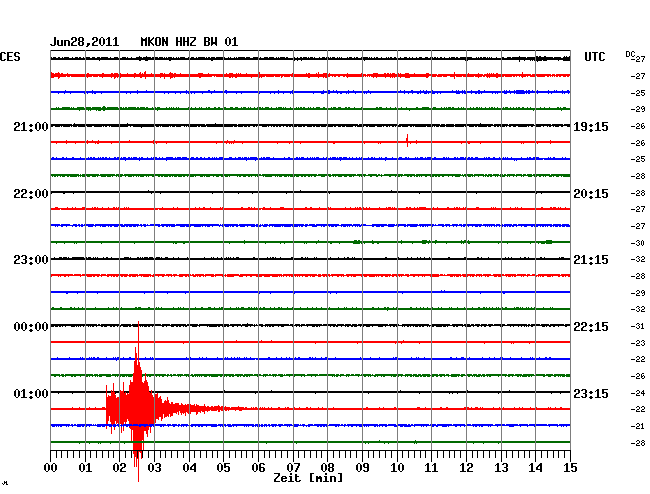Viewport: 650px width, 494px height.
Task: Click the 22:00 local time label
Action: tap(31, 194)
